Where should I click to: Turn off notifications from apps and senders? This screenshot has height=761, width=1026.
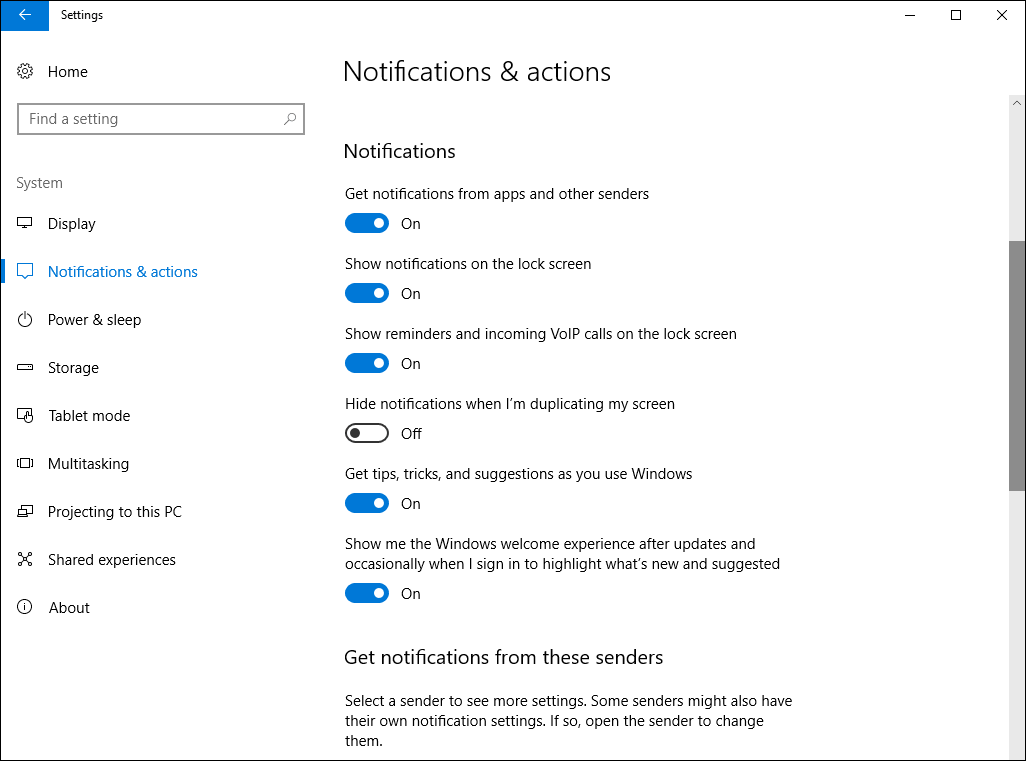click(367, 224)
